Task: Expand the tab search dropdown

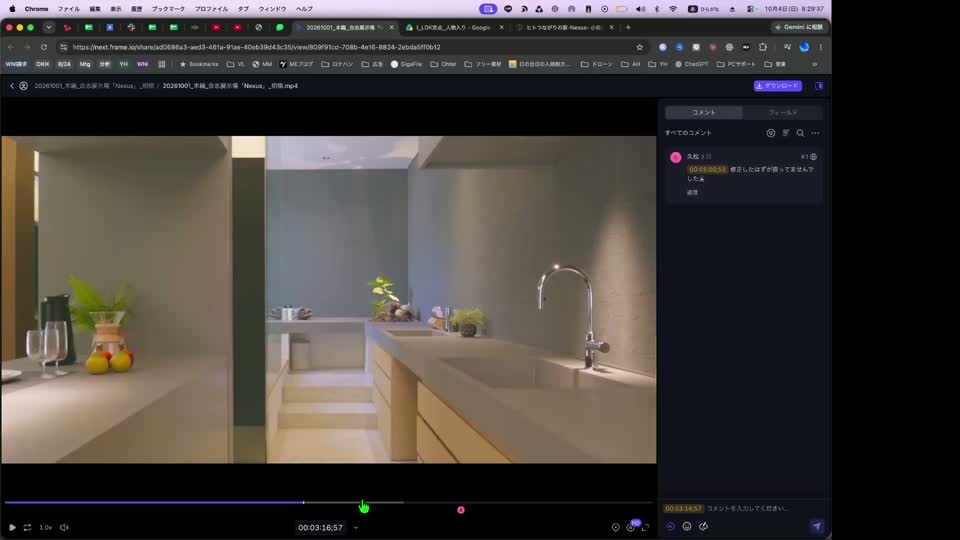Action: click(x=49, y=27)
